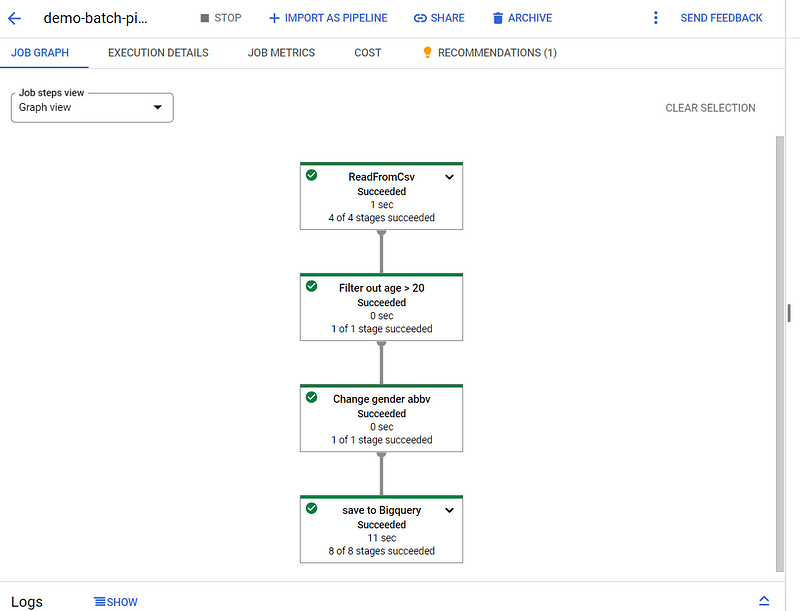Click the green check on ReadFromCsv
This screenshot has width=800, height=611.
click(x=312, y=175)
